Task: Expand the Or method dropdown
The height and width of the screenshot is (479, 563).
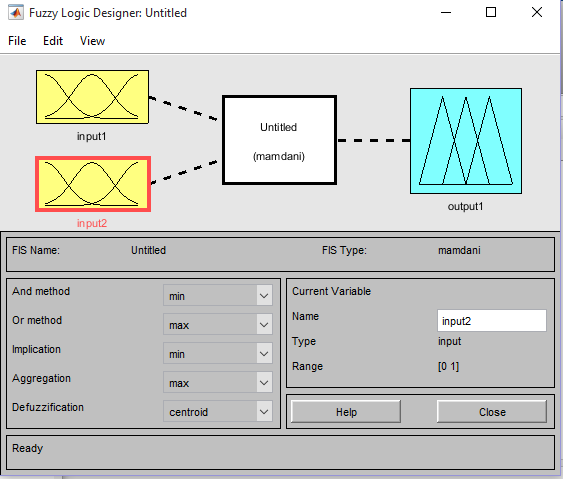Action: click(x=218, y=325)
